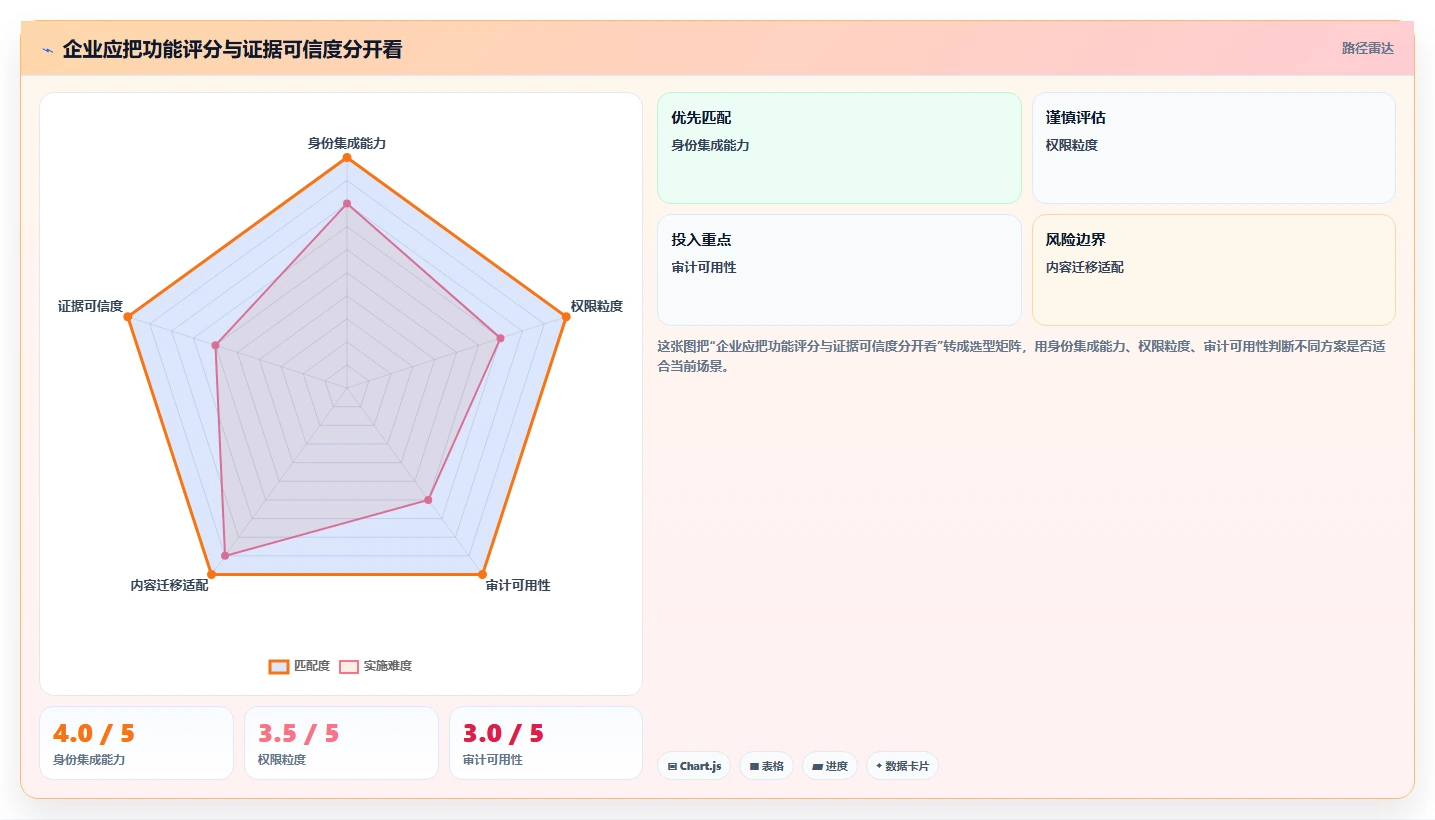Click the 审计可用性 axis label below the radar
1435x820 pixels.
pos(518,585)
